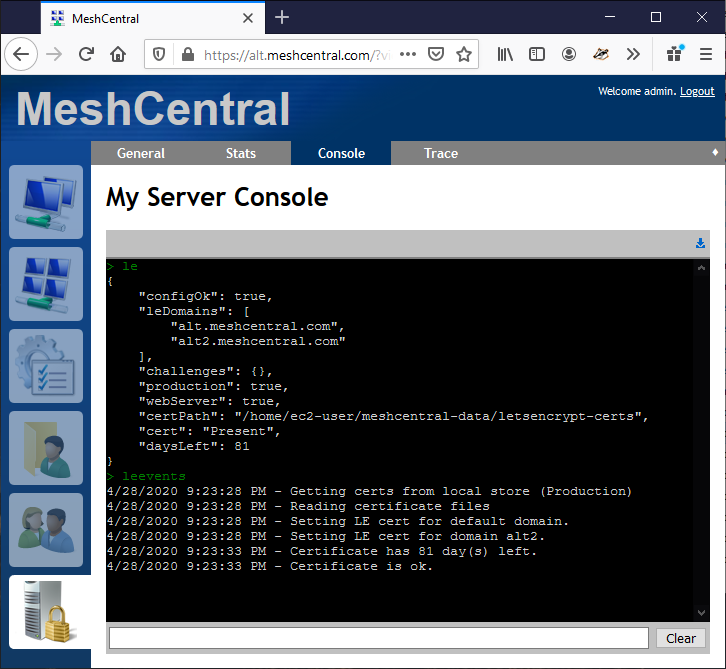726x669 pixels.
Task: Click the extension icon beside account
Action: [601, 54]
